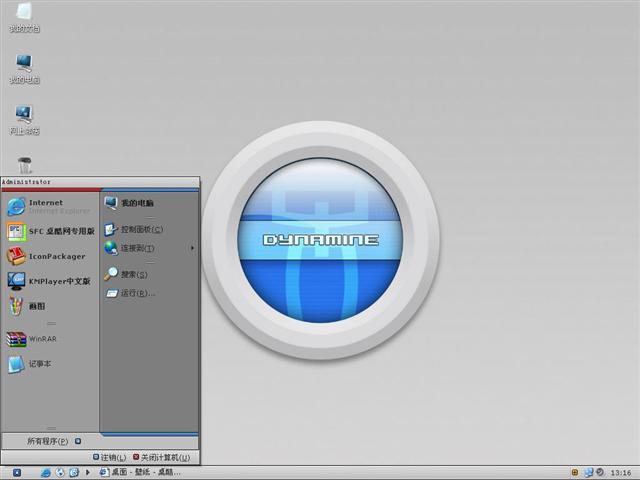Select the desktop My Computer icon
The width and height of the screenshot is (640, 480).
click(24, 69)
